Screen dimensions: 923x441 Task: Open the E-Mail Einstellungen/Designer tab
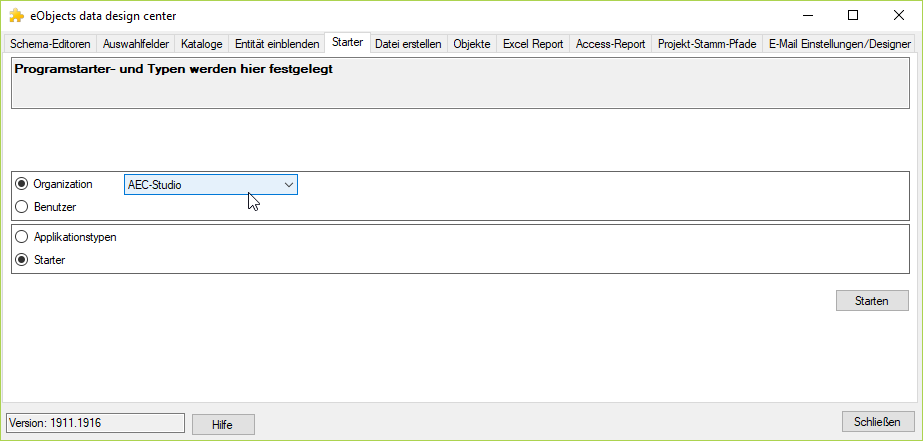click(x=840, y=44)
